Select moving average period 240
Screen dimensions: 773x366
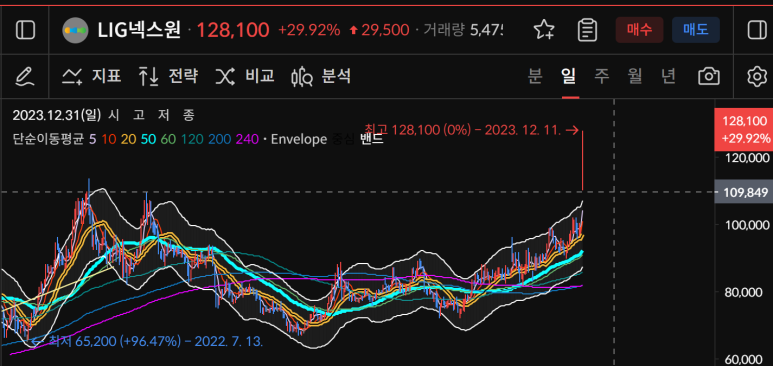click(247, 140)
